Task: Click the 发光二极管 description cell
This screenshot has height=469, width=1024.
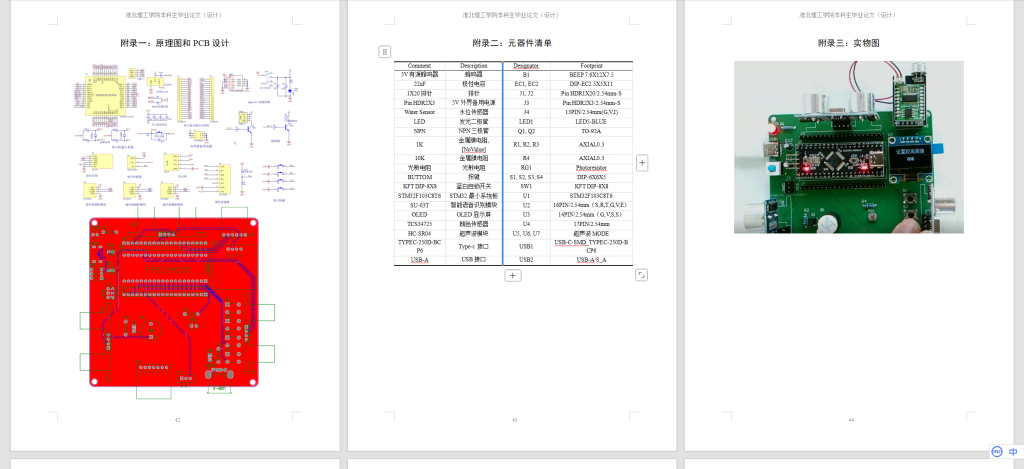Action: pyautogui.click(x=473, y=121)
